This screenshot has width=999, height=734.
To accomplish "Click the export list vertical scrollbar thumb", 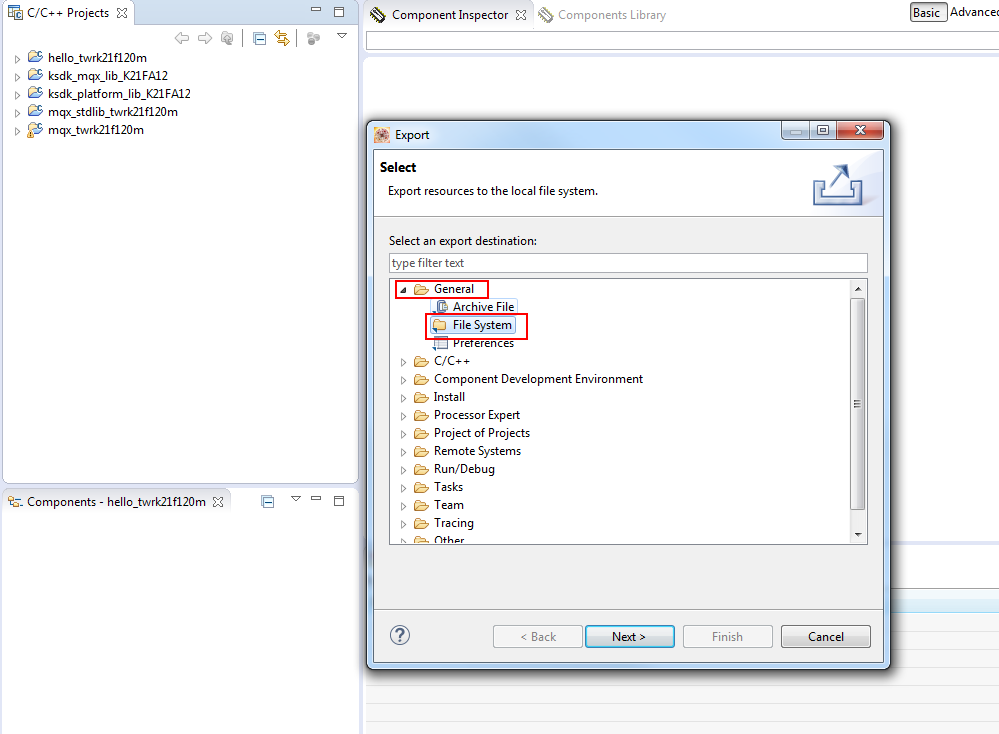I will point(858,404).
